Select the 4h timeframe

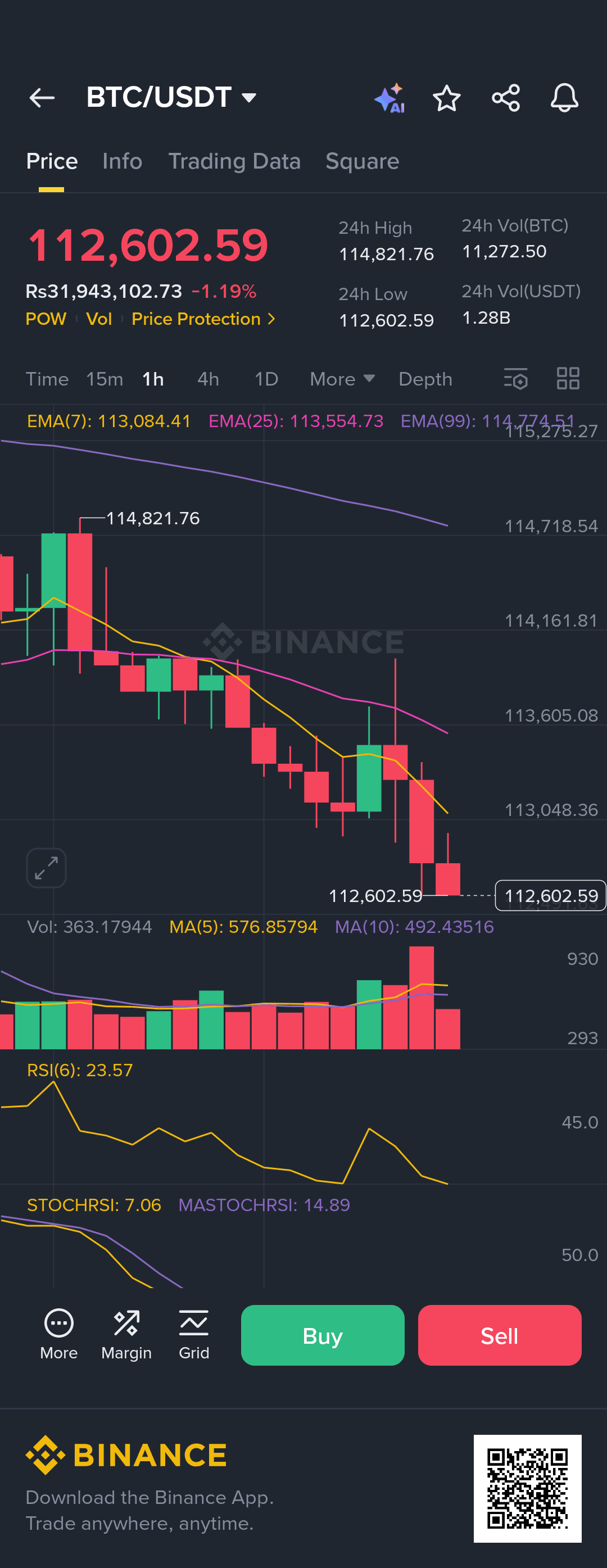[208, 379]
